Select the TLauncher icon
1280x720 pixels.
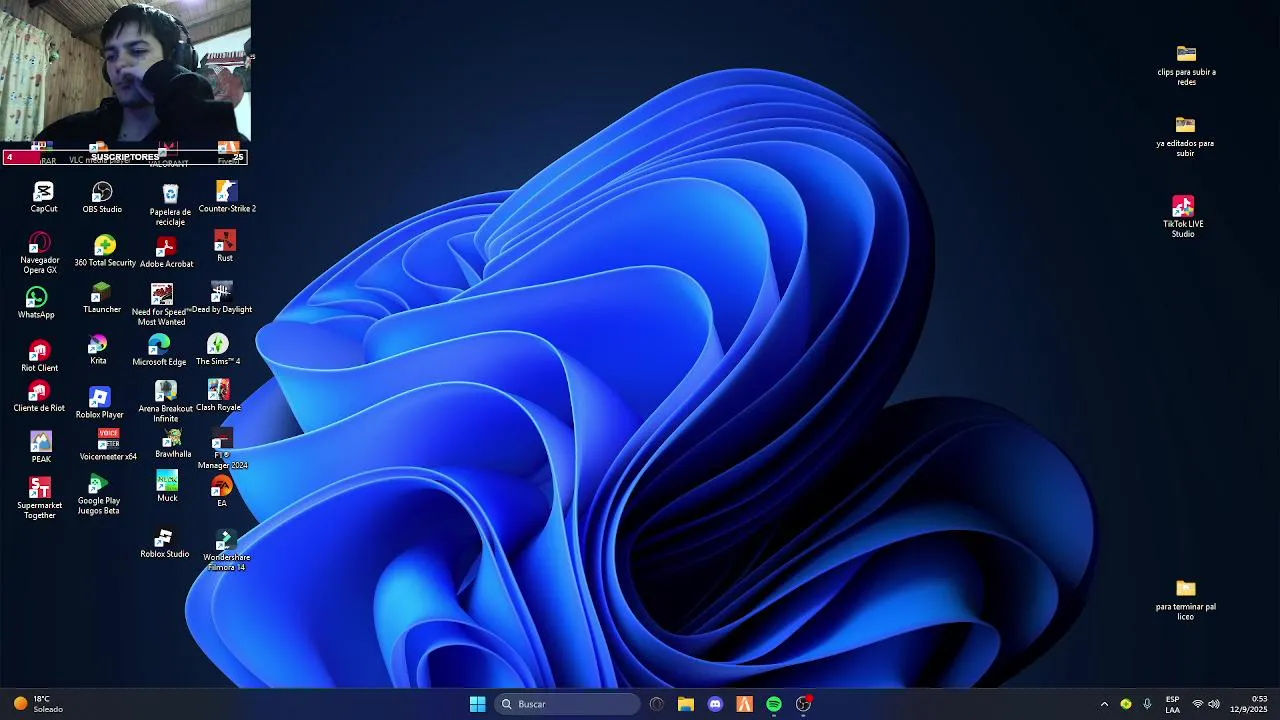[x=101, y=299]
